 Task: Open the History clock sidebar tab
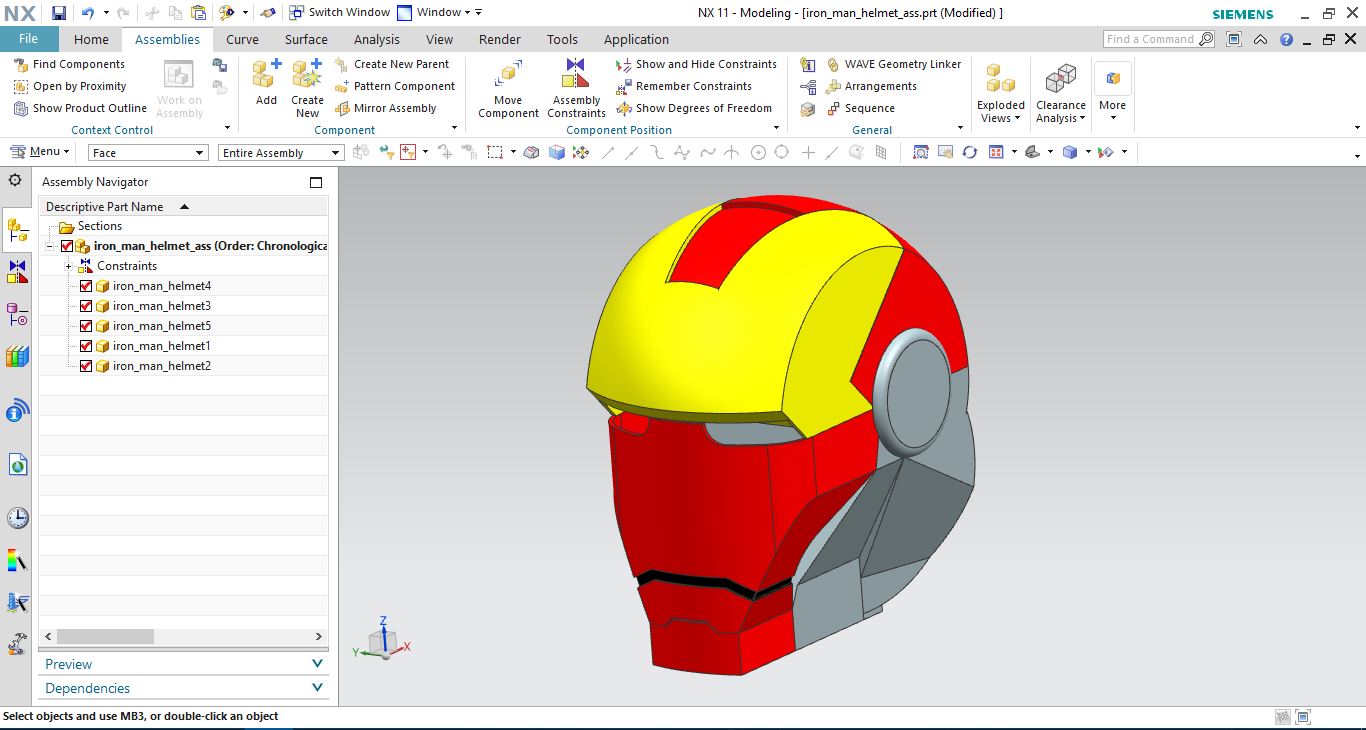point(17,518)
